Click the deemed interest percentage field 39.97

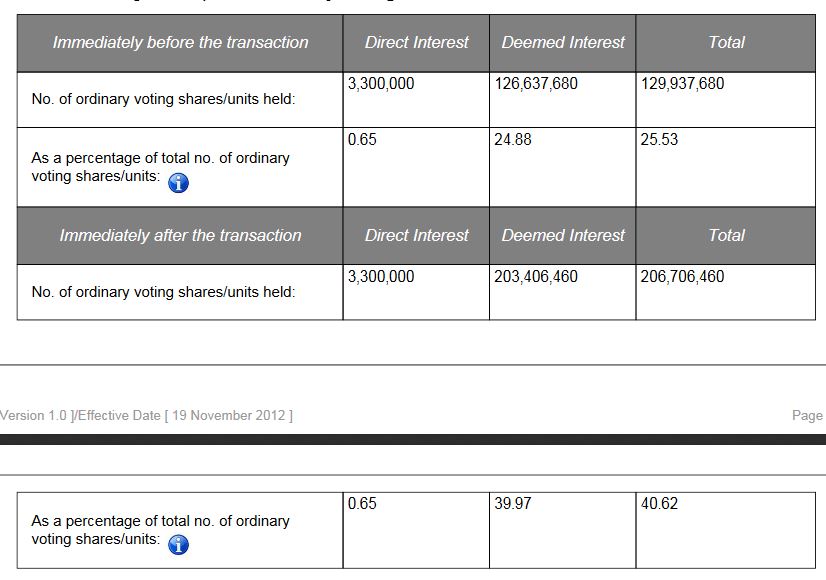[562, 529]
